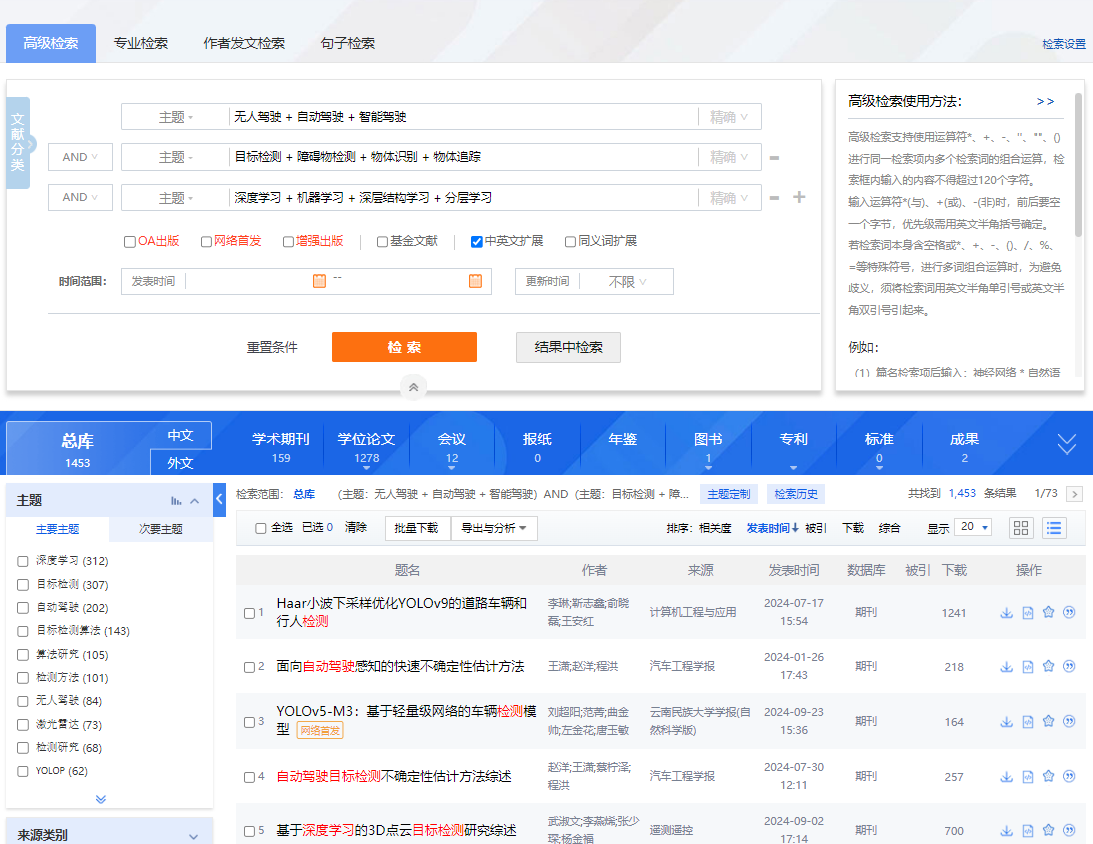
Task: Collapse the search panel with up chevrons
Action: coord(413,388)
